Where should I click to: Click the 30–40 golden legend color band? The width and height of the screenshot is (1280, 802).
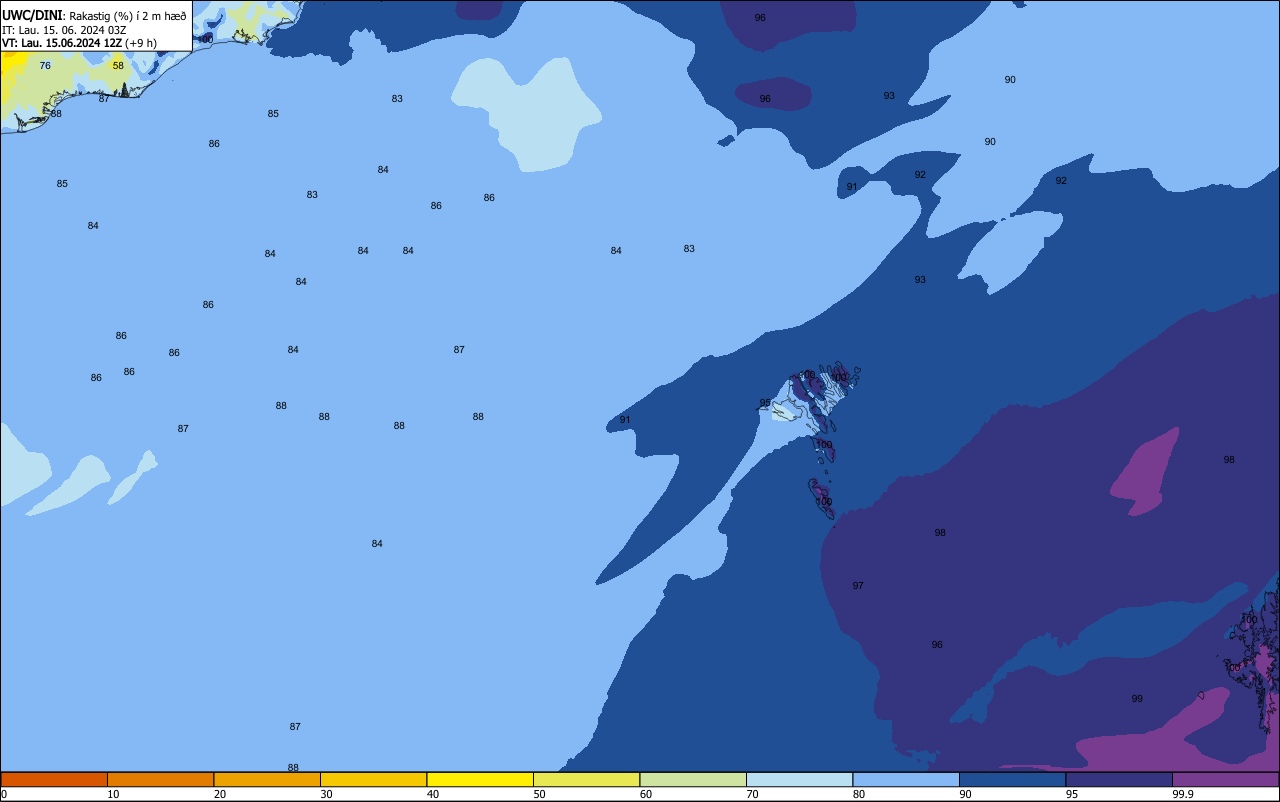(x=373, y=779)
